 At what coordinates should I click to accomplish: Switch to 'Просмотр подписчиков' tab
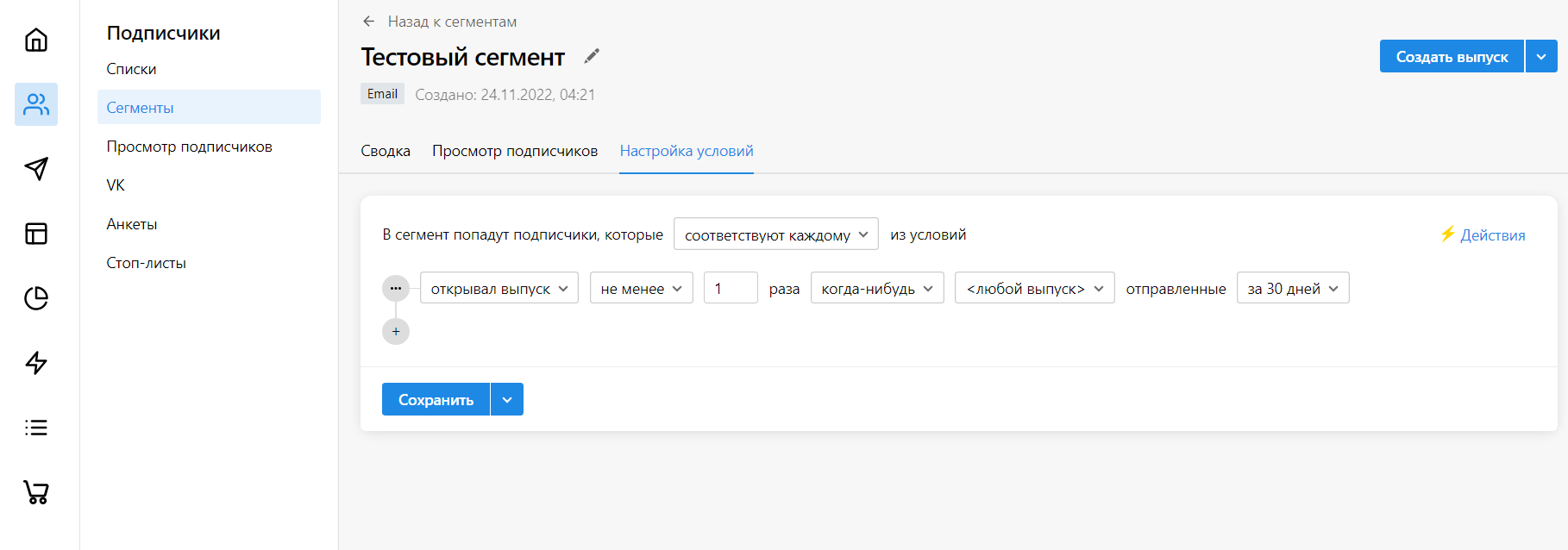click(x=515, y=151)
